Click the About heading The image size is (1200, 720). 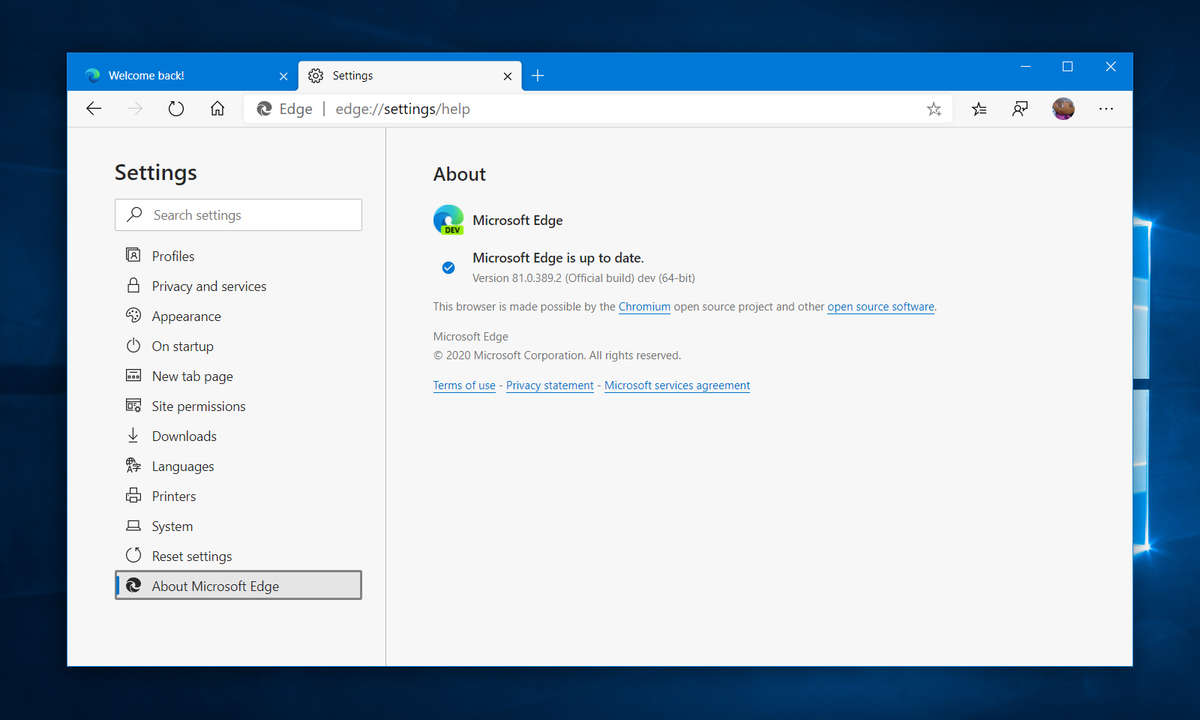(x=459, y=174)
